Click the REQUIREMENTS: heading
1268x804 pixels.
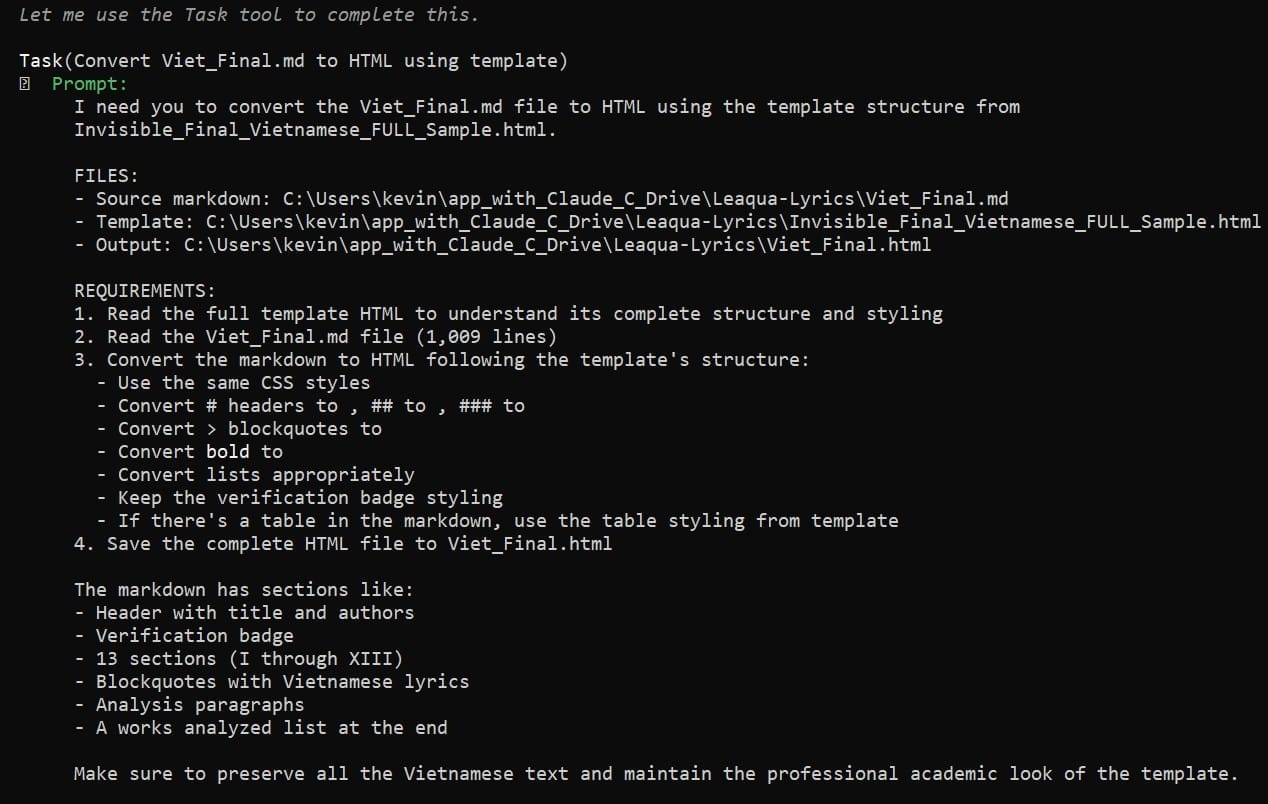144,291
